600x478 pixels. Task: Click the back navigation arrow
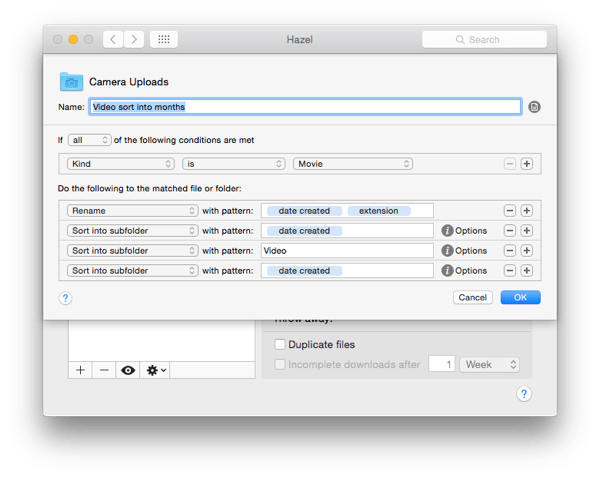[x=113, y=39]
